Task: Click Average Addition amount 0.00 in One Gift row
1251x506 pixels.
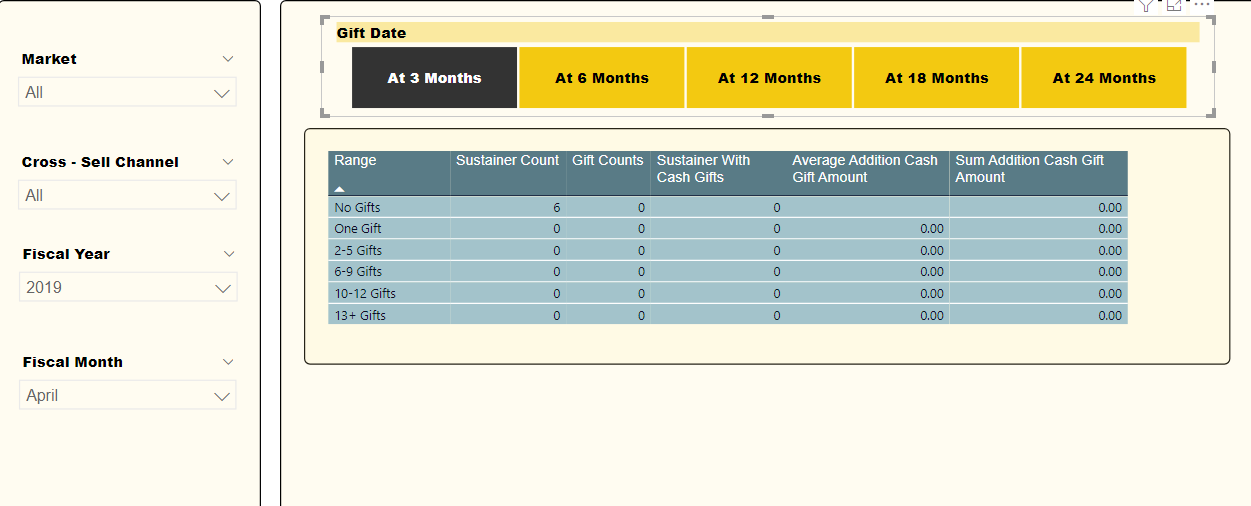Action: 931,229
